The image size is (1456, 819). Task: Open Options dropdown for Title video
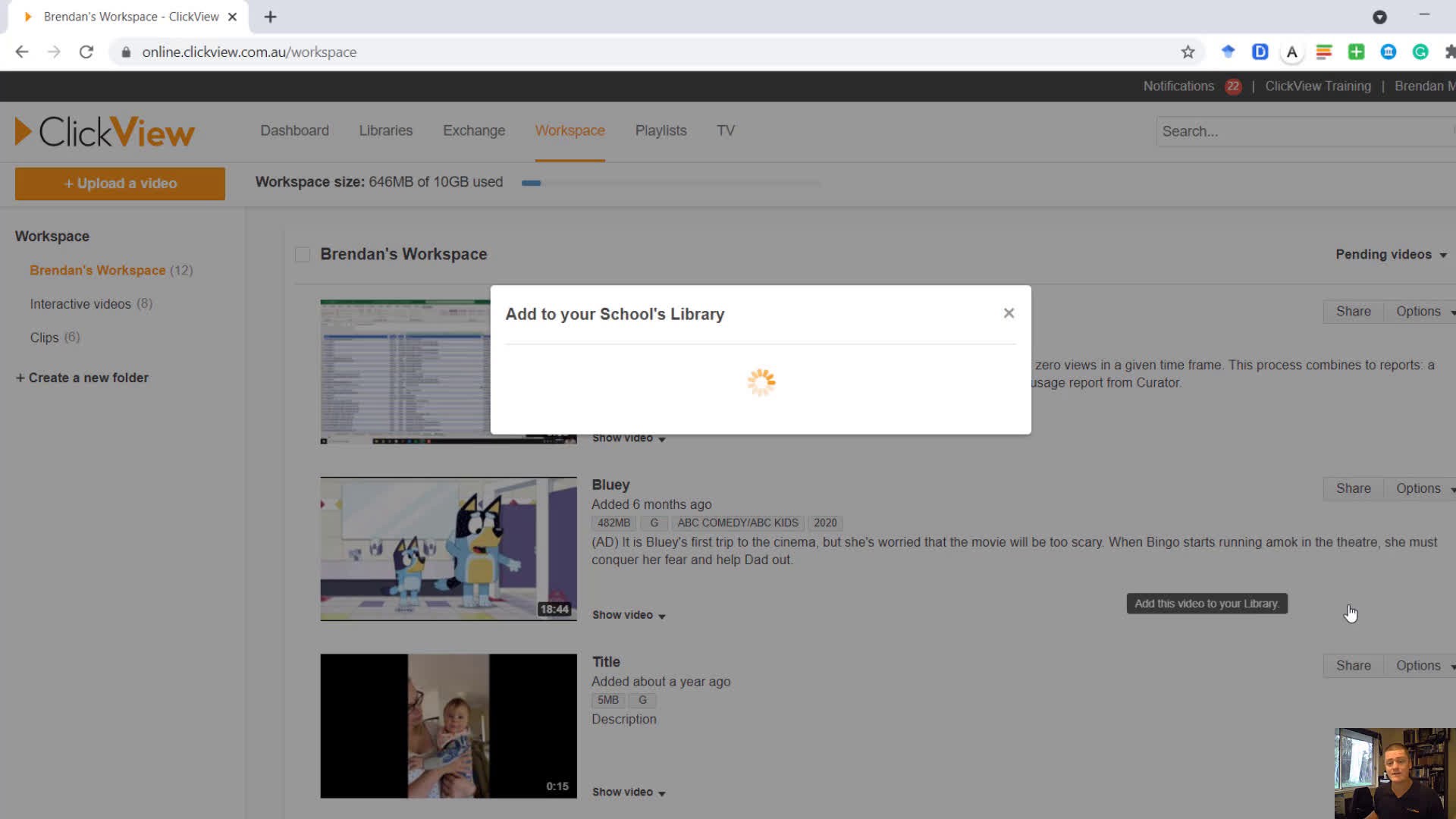pyautogui.click(x=1420, y=666)
